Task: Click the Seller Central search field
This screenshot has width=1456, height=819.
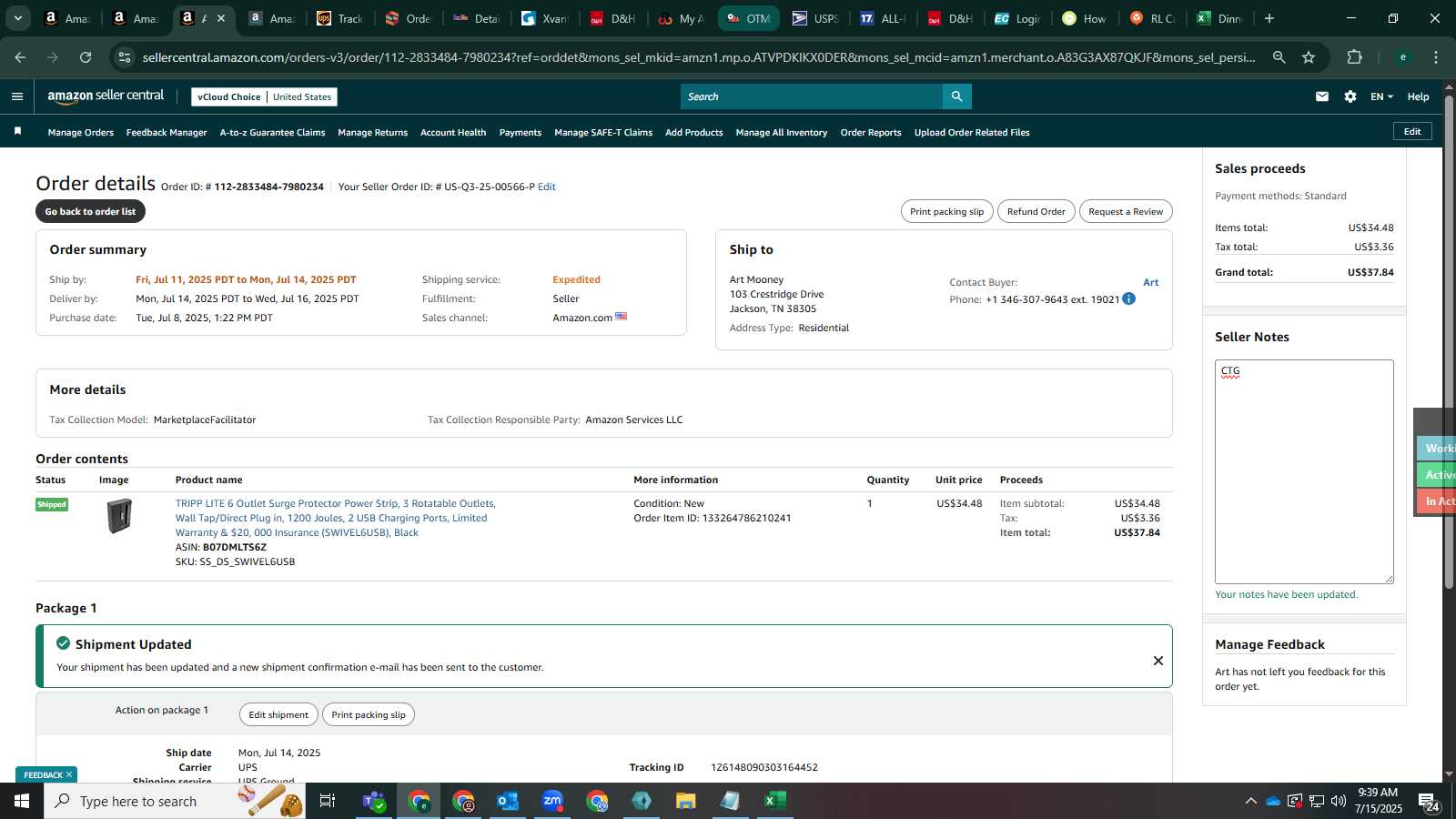Action: (x=812, y=96)
